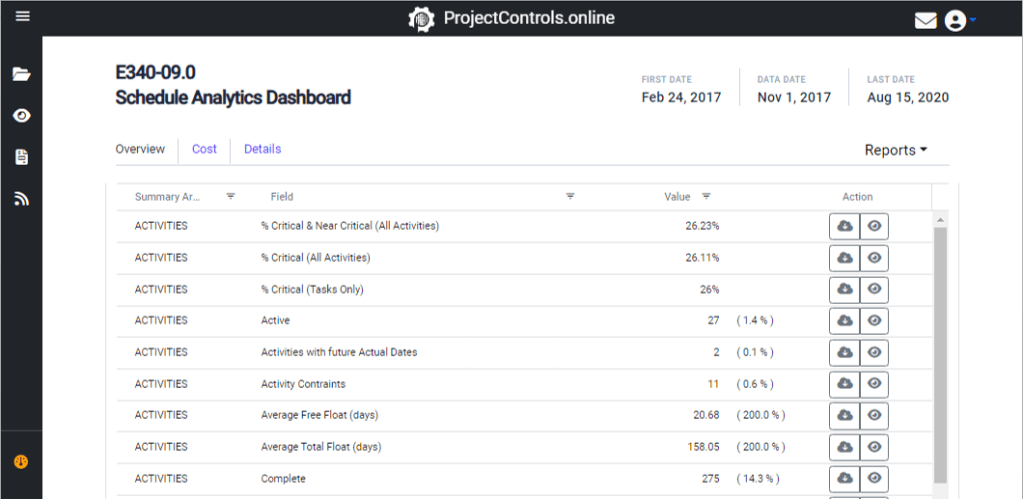This screenshot has height=499, width=1023.
Task: Download the Active row data
Action: [x=844, y=321]
